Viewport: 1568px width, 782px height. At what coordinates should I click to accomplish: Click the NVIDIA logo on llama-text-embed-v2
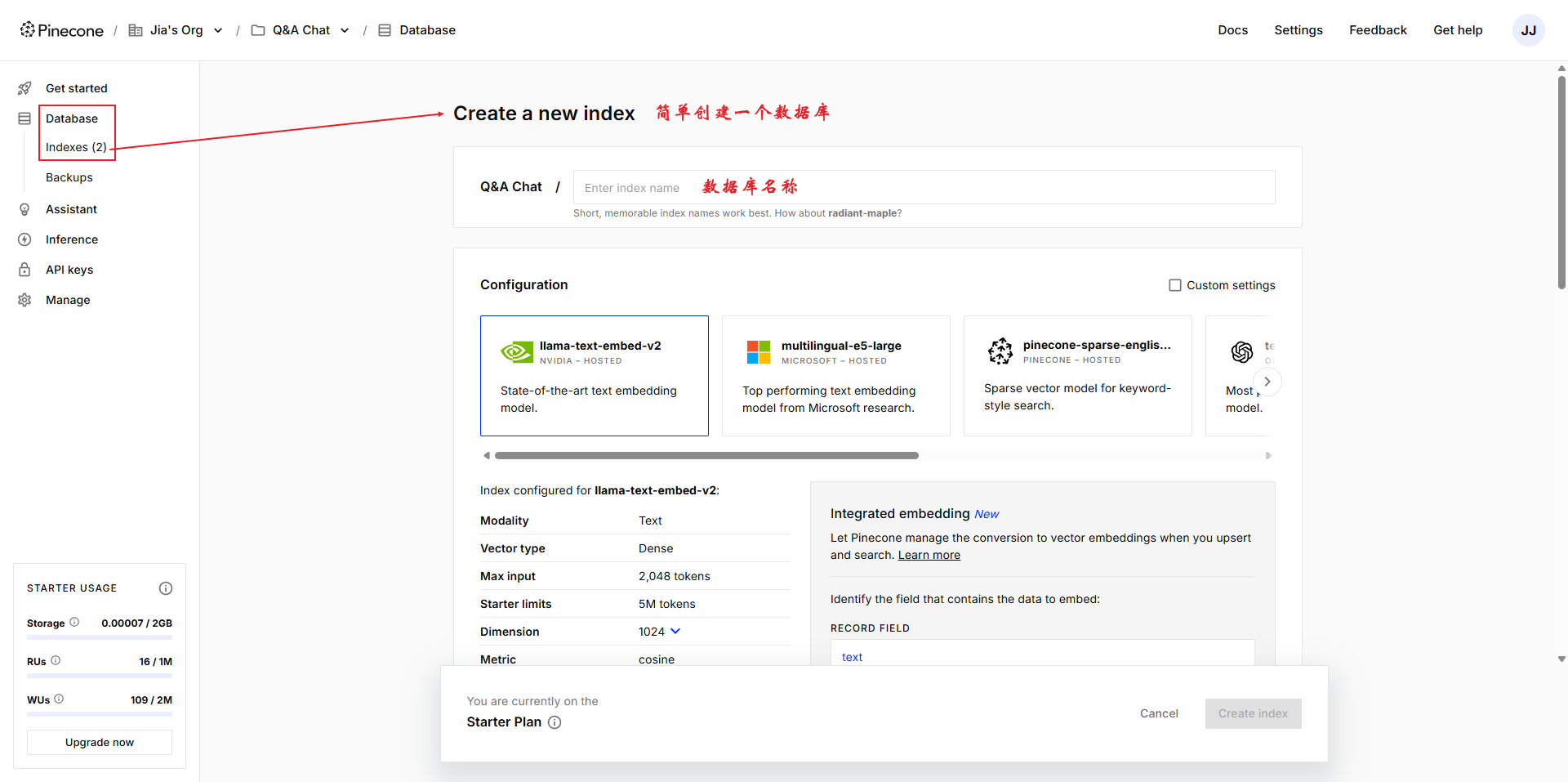click(x=517, y=352)
